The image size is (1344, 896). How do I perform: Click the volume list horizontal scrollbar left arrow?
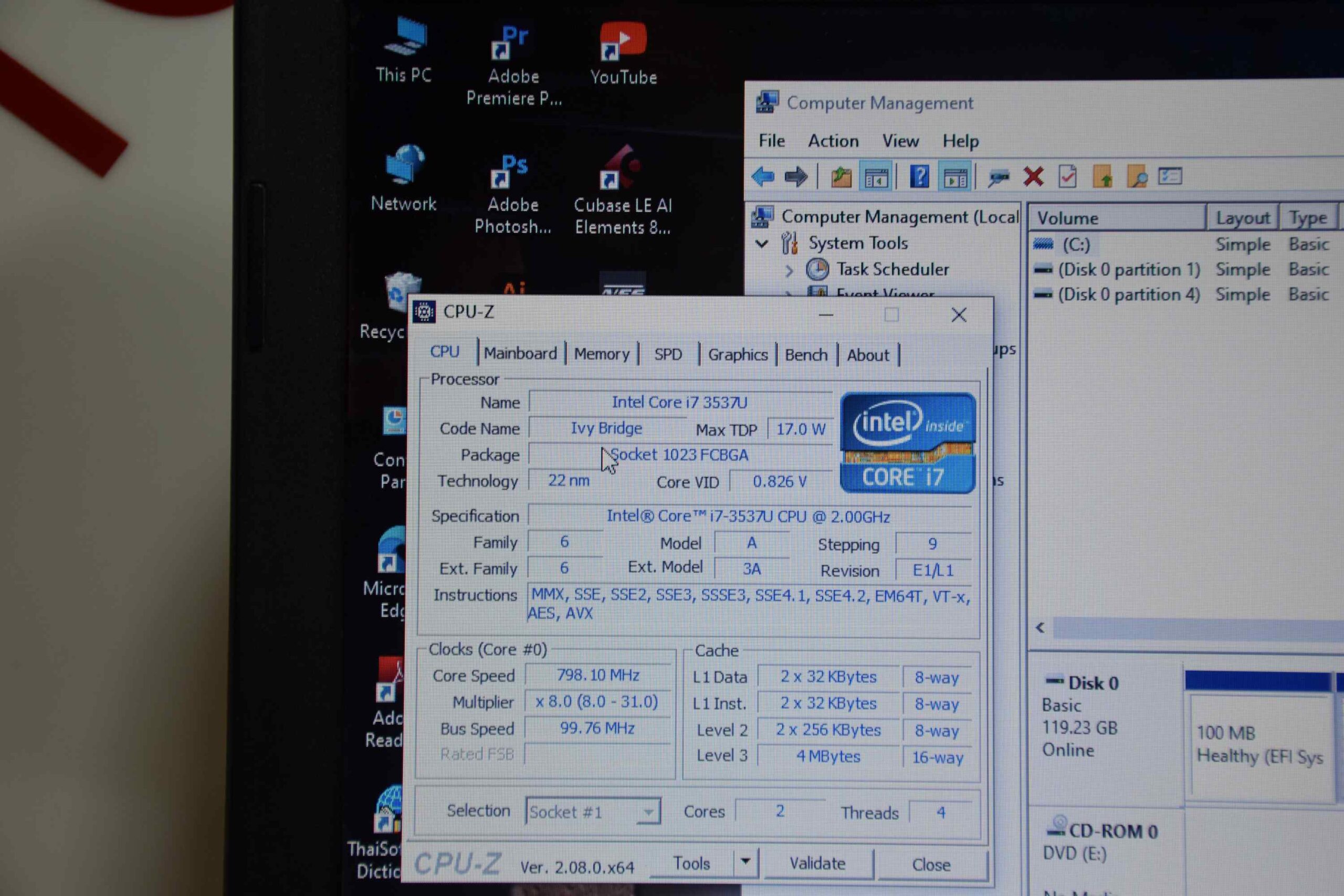point(1041,628)
